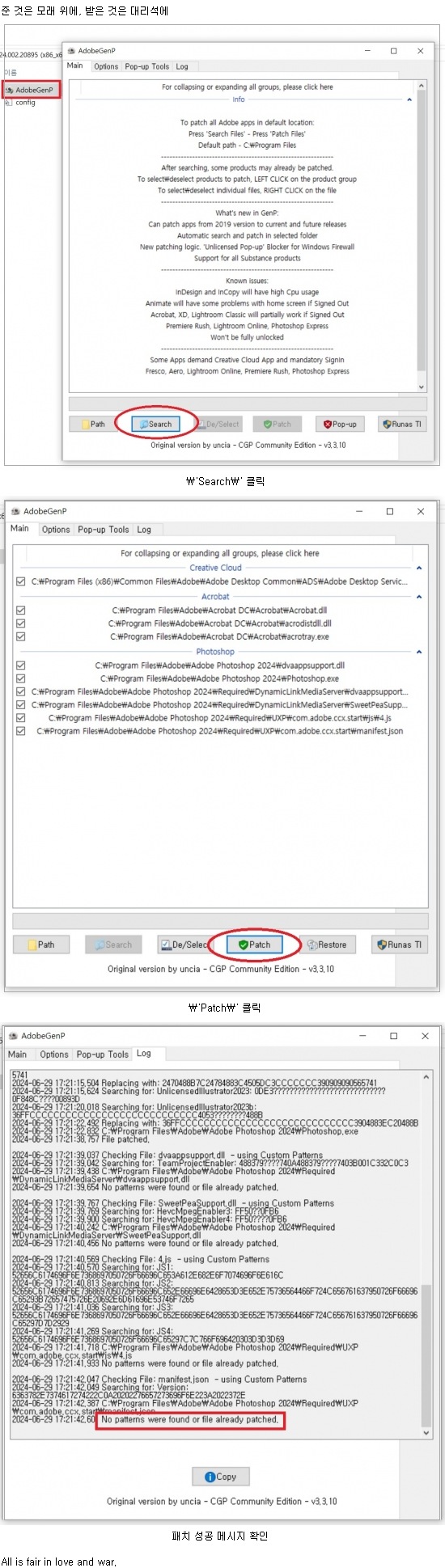Uncheck the Acrobat.dll checkbox
This screenshot has height=1568, width=445.
coord(20,611)
